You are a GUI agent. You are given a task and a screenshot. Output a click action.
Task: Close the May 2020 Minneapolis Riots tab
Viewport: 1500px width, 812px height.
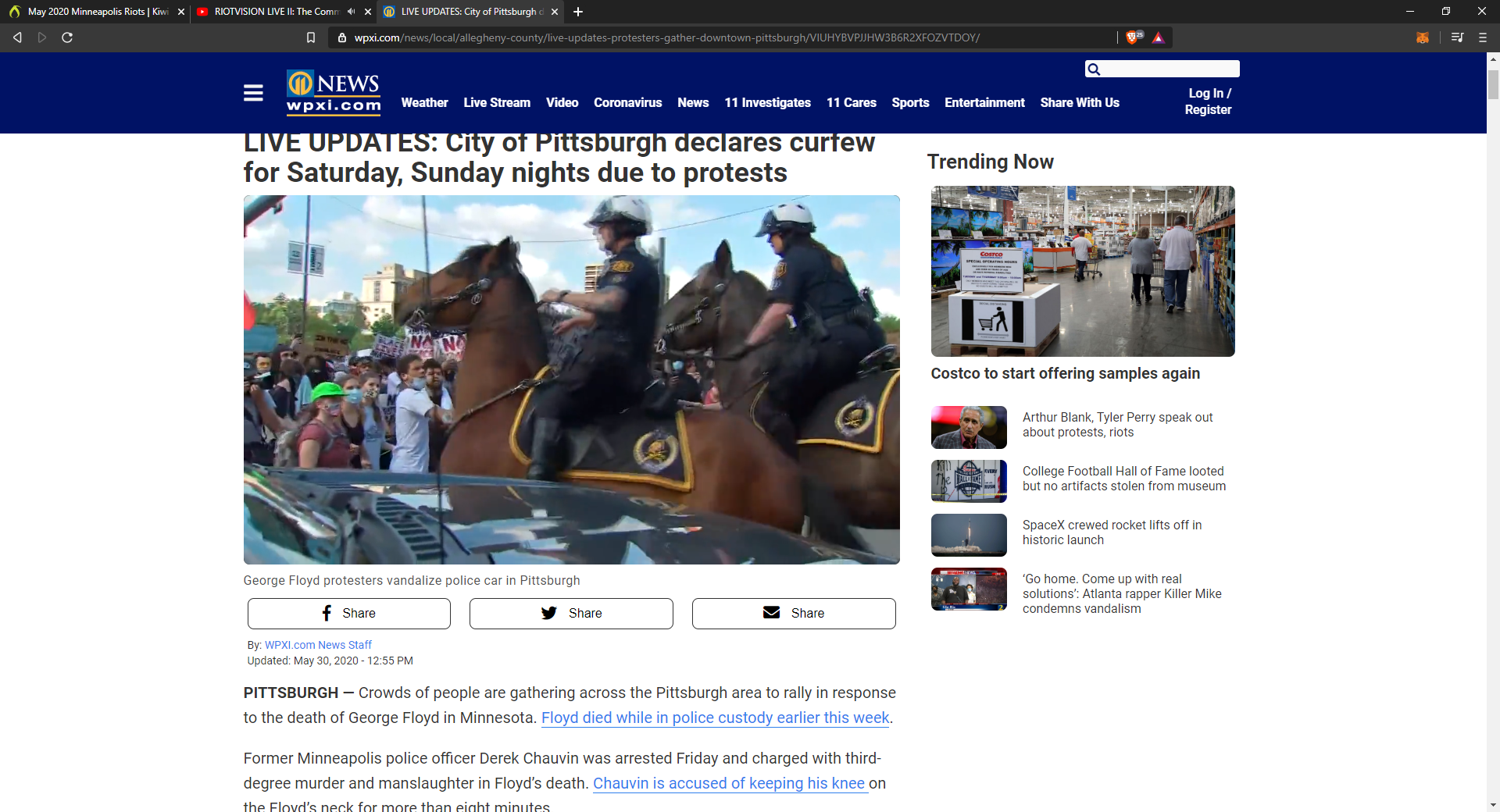tap(181, 12)
